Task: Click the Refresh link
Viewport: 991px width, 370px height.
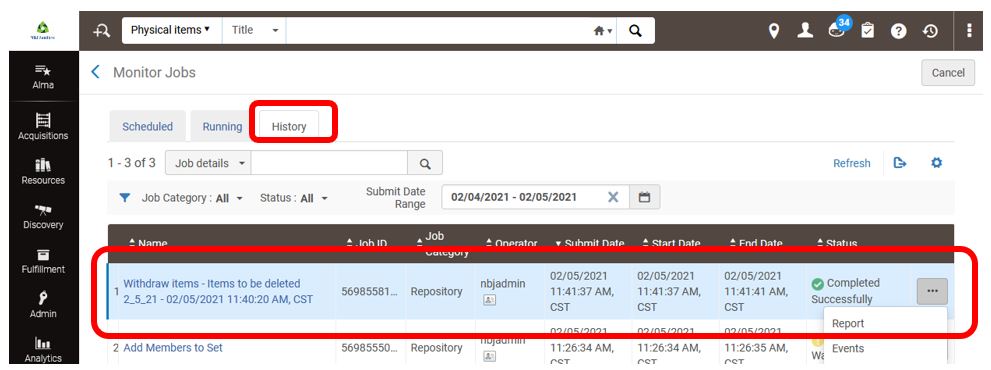Action: coord(851,163)
